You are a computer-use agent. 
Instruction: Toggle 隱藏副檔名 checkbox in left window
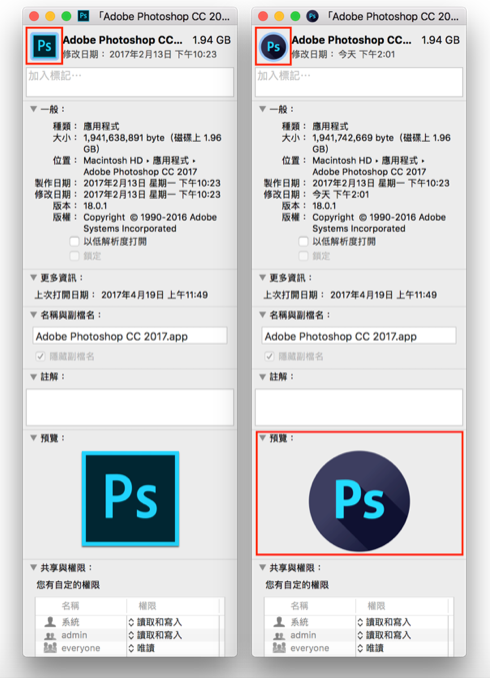point(40,356)
